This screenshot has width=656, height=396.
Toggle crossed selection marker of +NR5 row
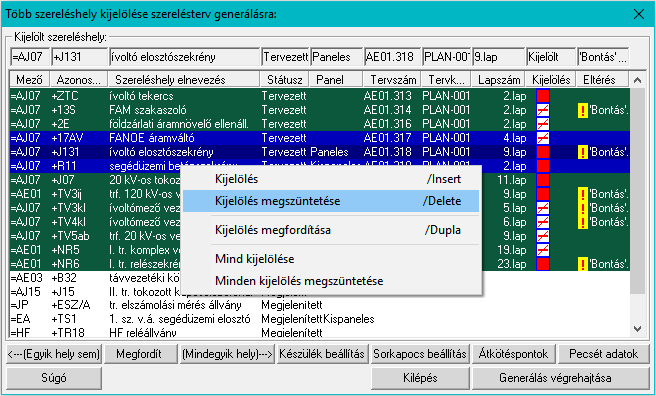click(x=543, y=250)
